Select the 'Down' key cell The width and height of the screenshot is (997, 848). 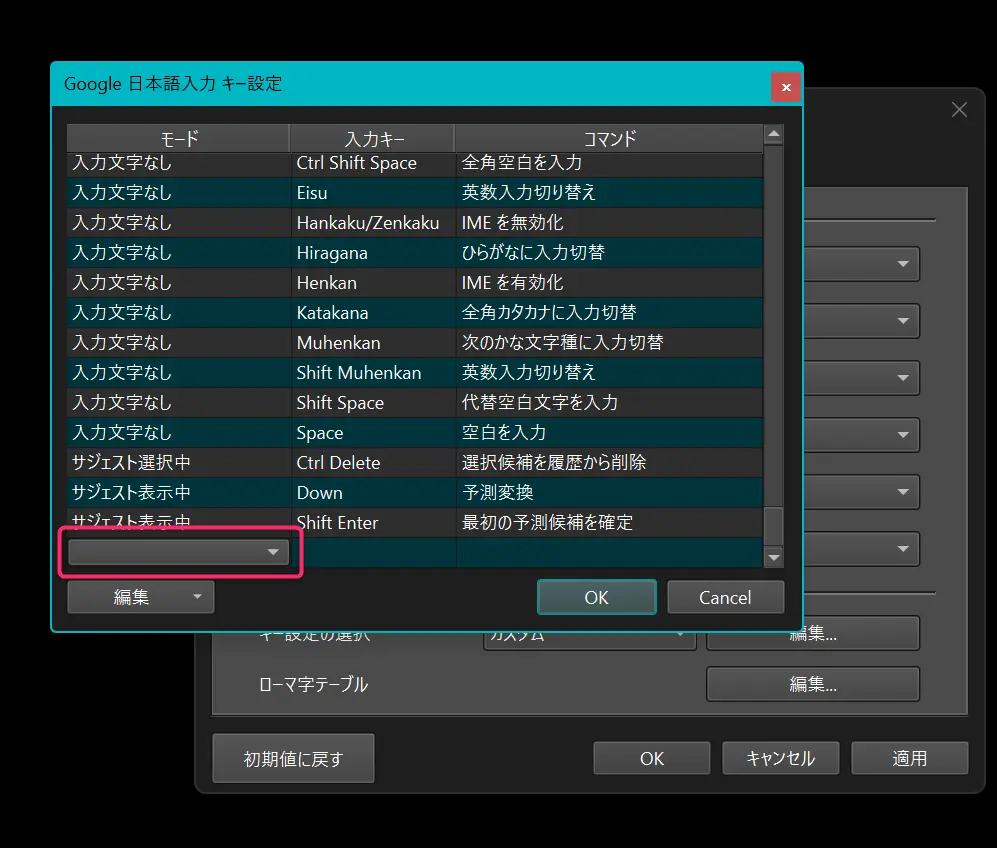373,493
